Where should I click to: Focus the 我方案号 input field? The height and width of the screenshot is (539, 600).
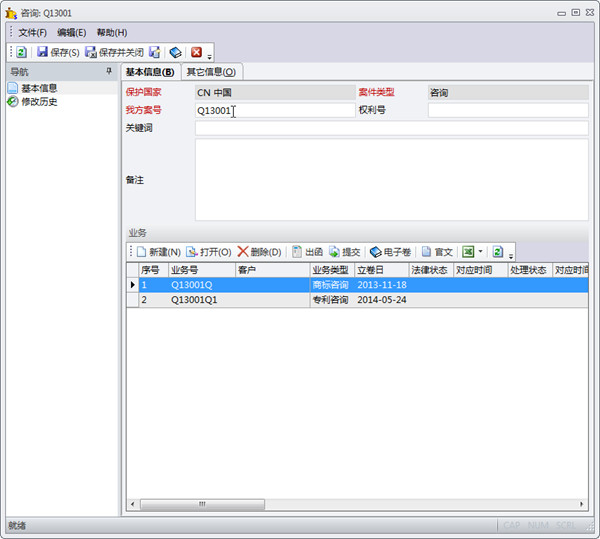[275, 111]
